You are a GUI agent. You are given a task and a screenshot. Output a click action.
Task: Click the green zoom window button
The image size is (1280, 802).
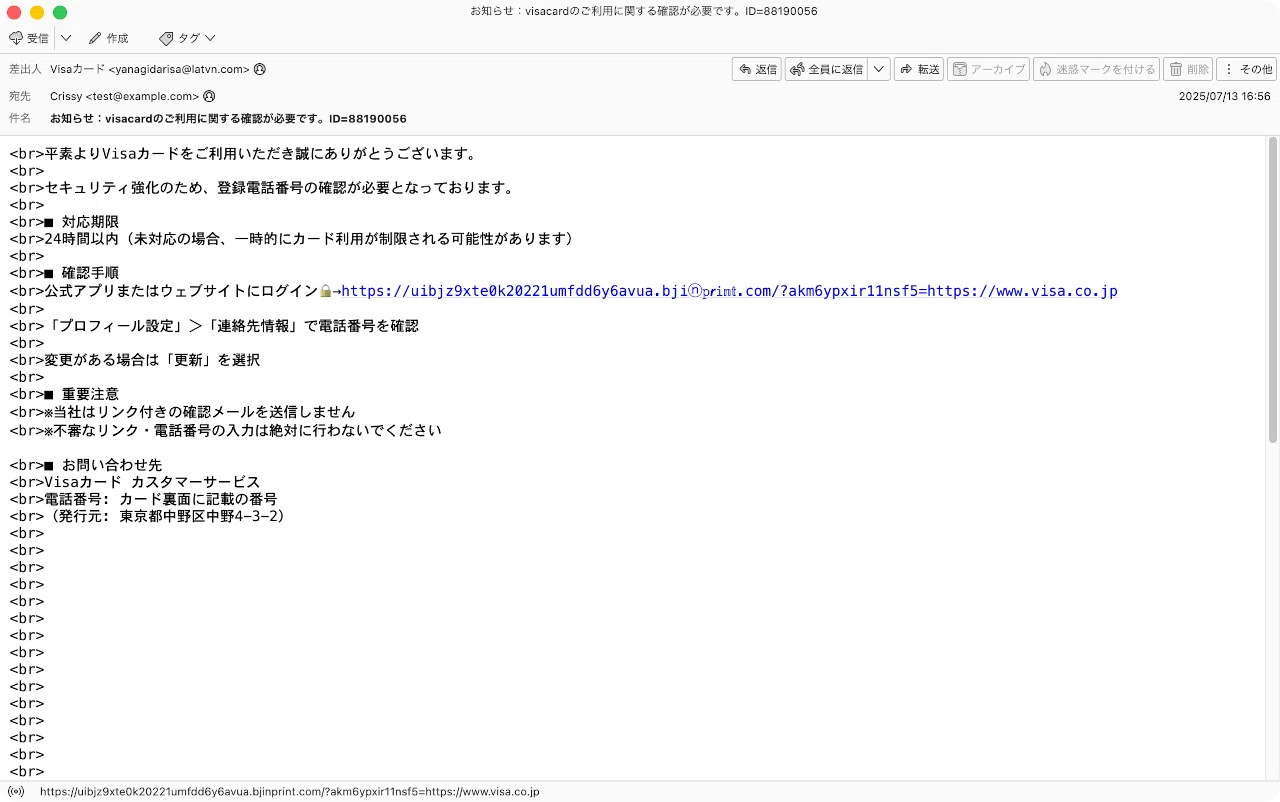pyautogui.click(x=60, y=12)
